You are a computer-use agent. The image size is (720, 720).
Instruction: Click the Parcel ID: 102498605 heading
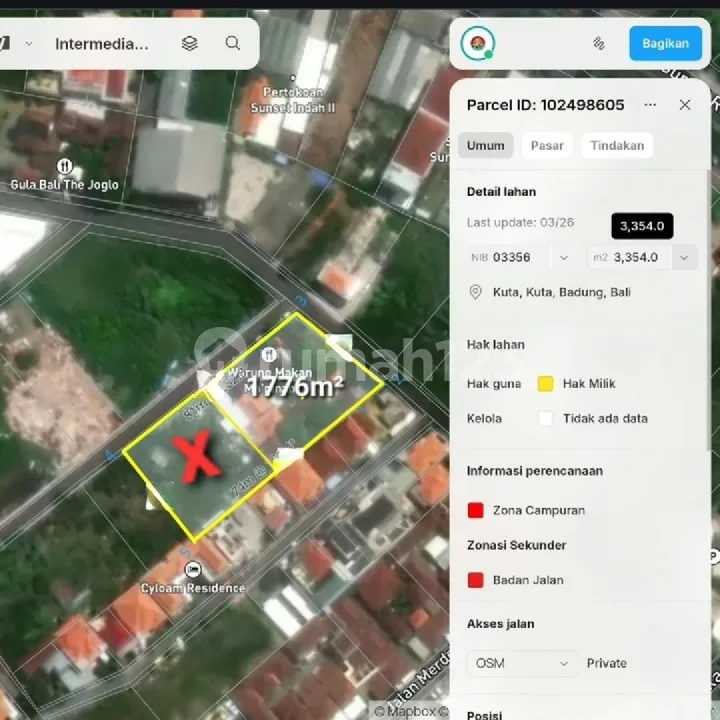[x=546, y=105]
